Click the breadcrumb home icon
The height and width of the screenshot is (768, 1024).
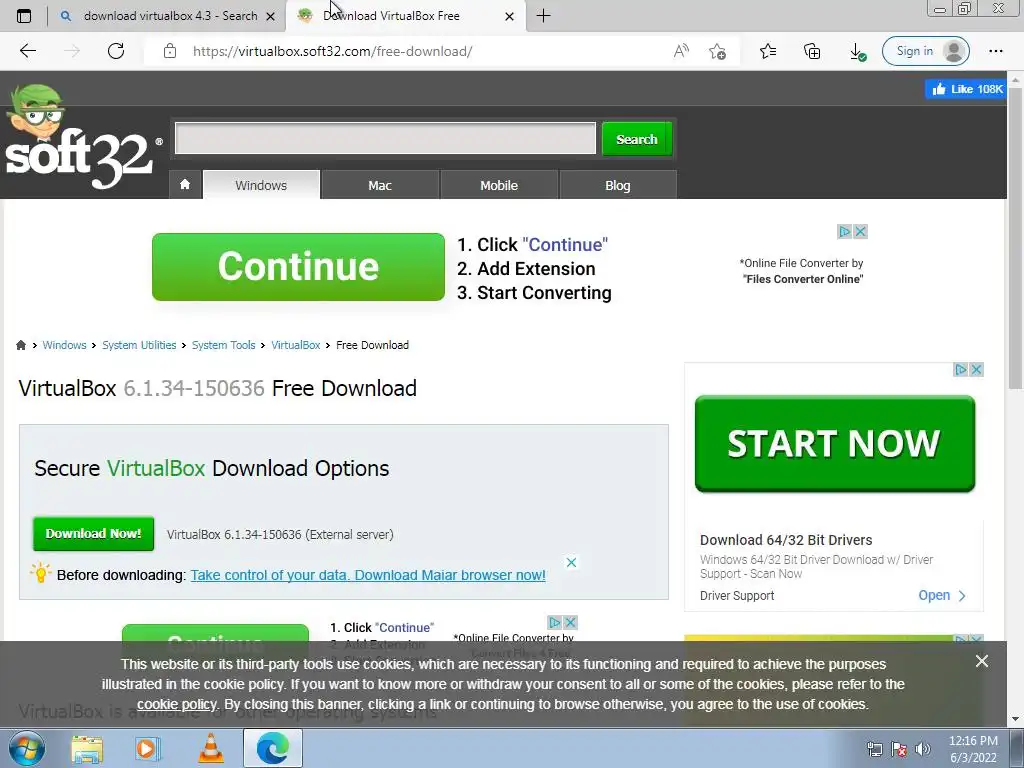tap(21, 345)
